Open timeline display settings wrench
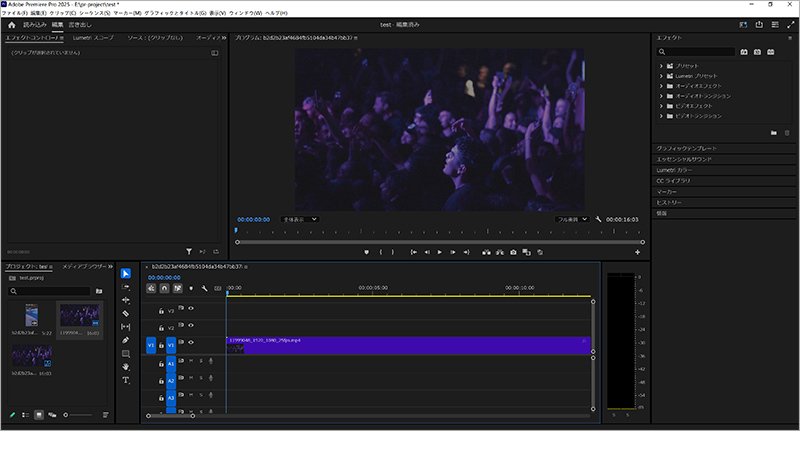Image resolution: width=800 pixels, height=451 pixels. click(x=204, y=288)
